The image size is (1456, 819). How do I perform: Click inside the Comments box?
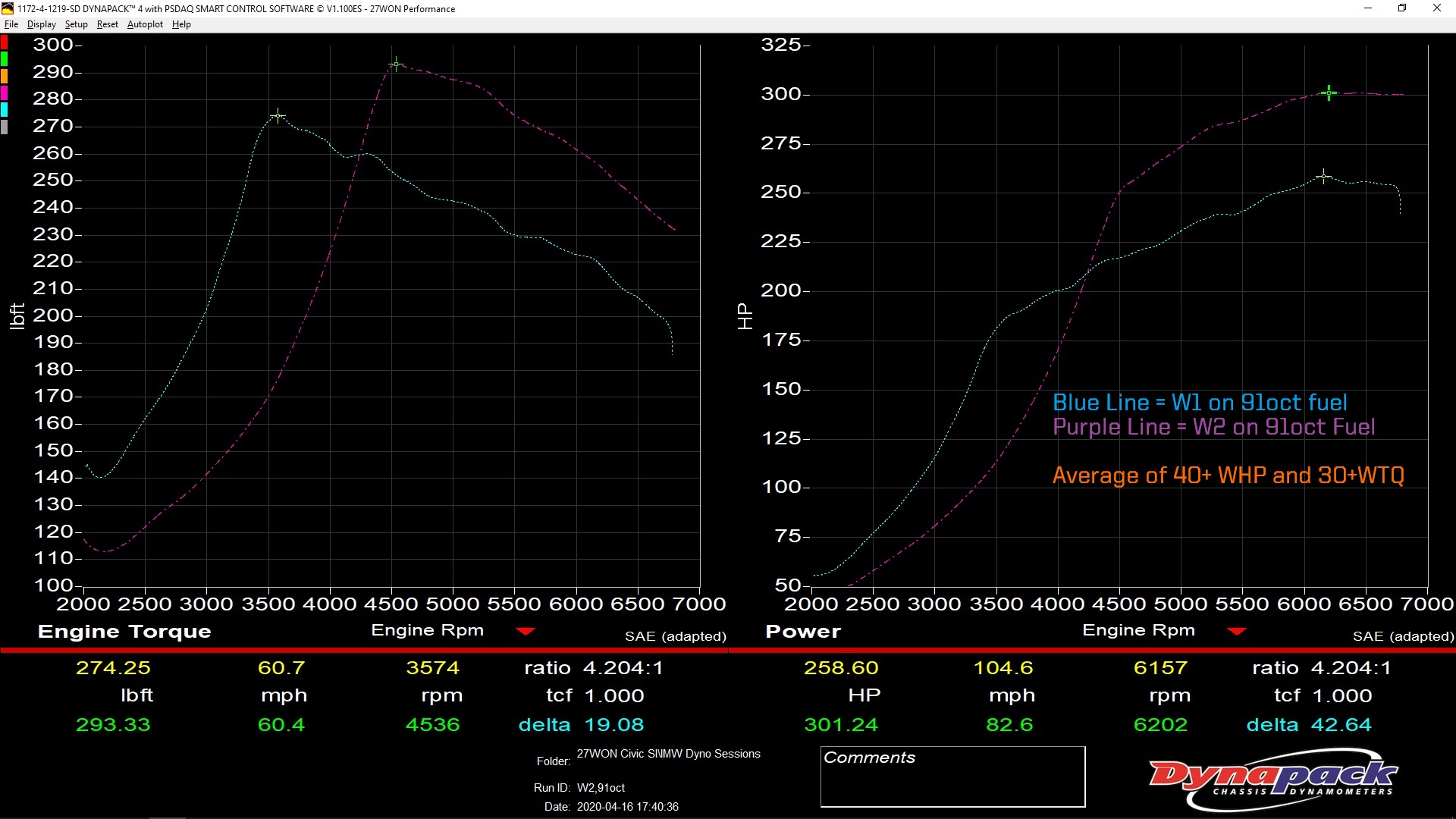coord(952,777)
